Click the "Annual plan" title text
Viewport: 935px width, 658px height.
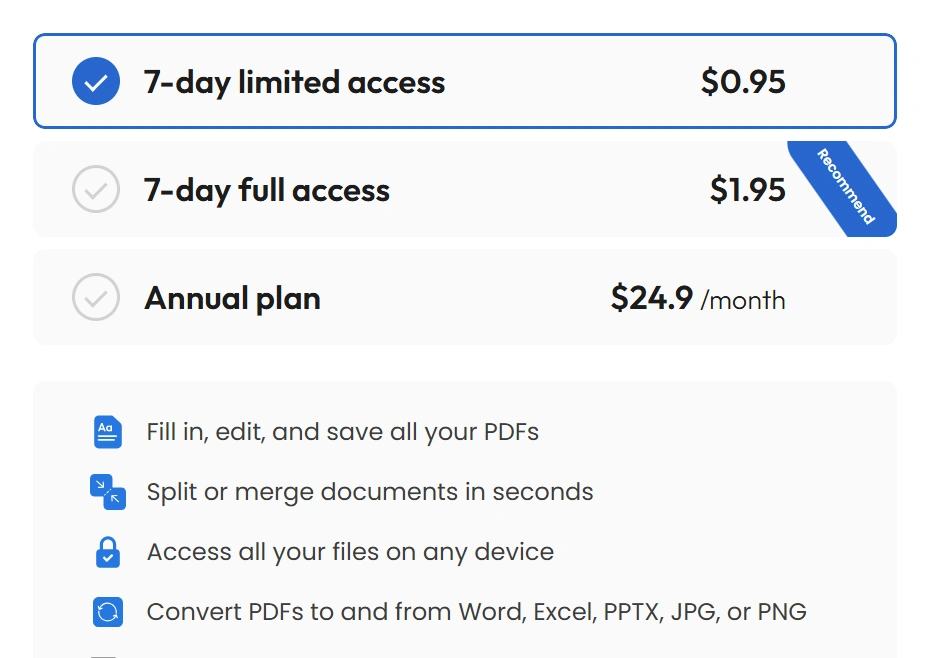[232, 298]
